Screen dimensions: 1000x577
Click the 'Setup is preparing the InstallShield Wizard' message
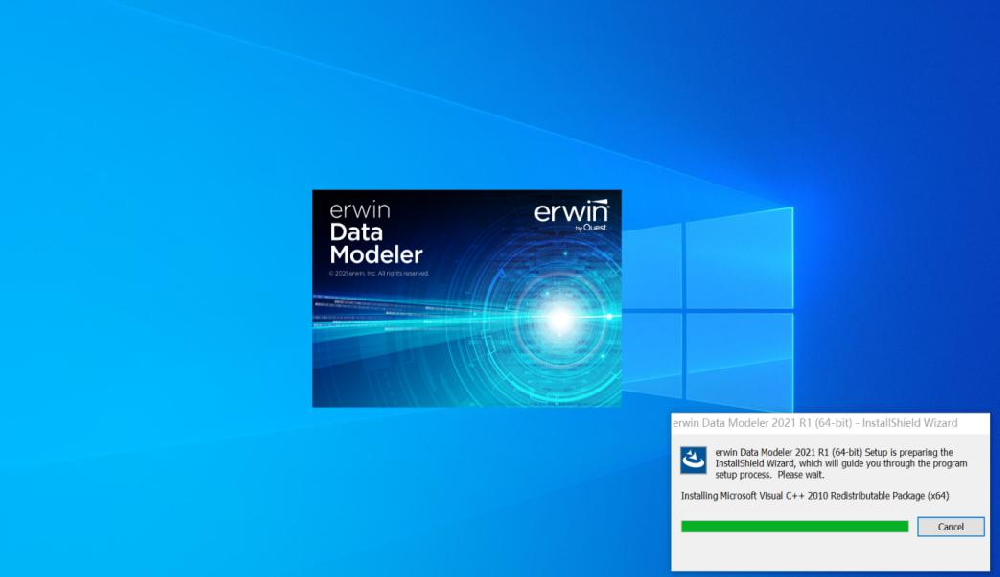(841, 464)
